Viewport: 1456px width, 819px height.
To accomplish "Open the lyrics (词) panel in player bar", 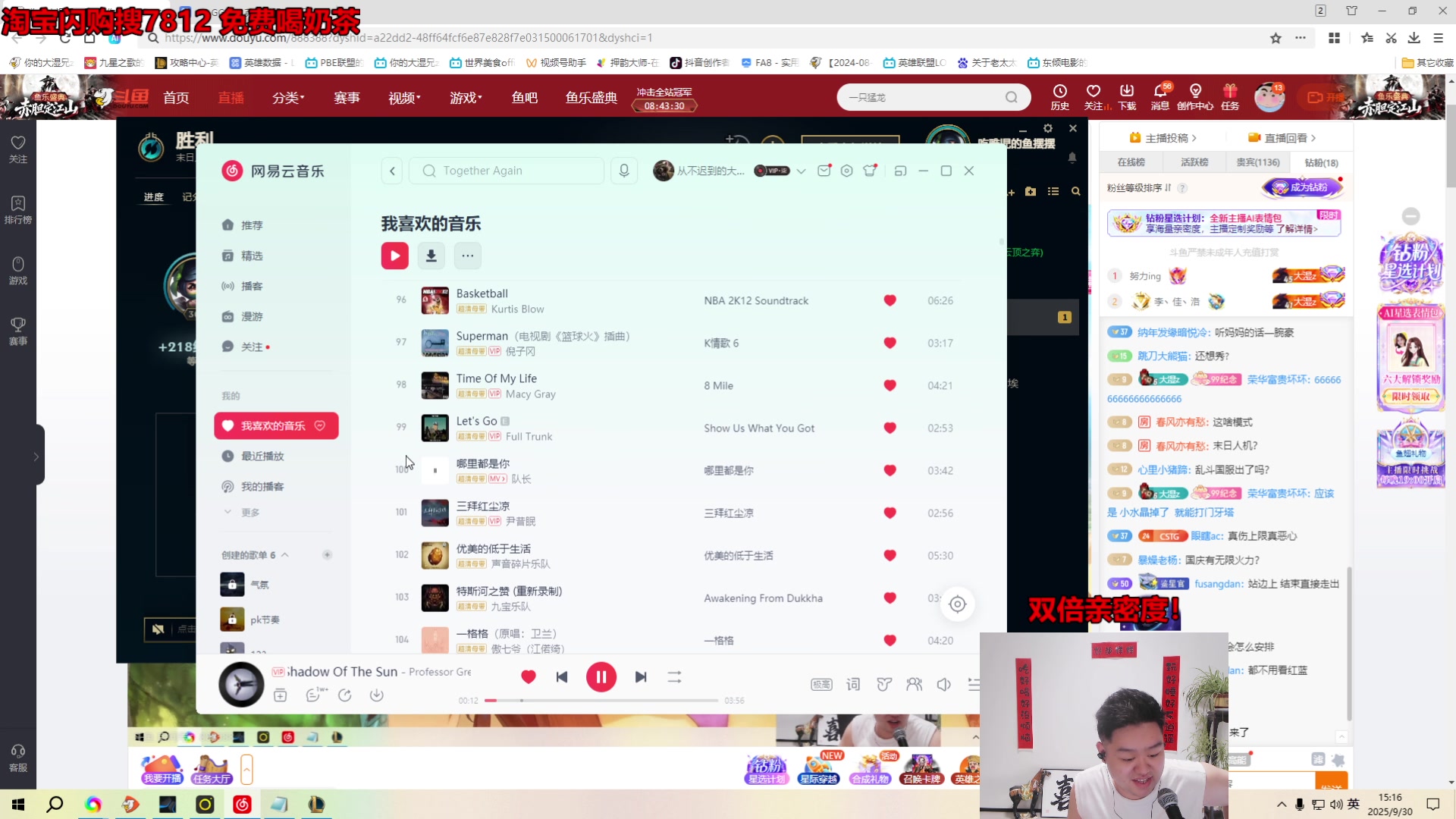I will [852, 684].
